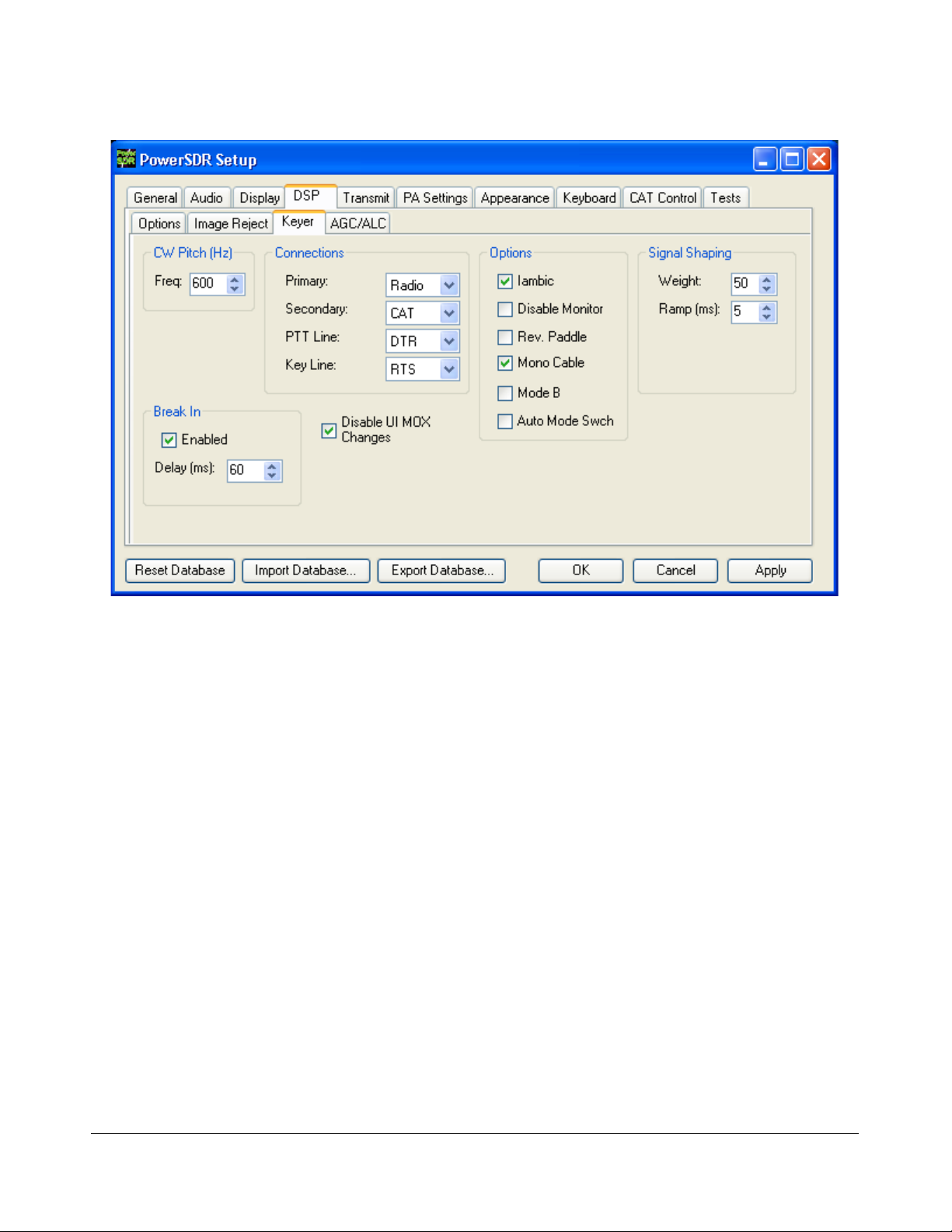Toggle the Break In Enabled checkbox

pyautogui.click(x=169, y=440)
